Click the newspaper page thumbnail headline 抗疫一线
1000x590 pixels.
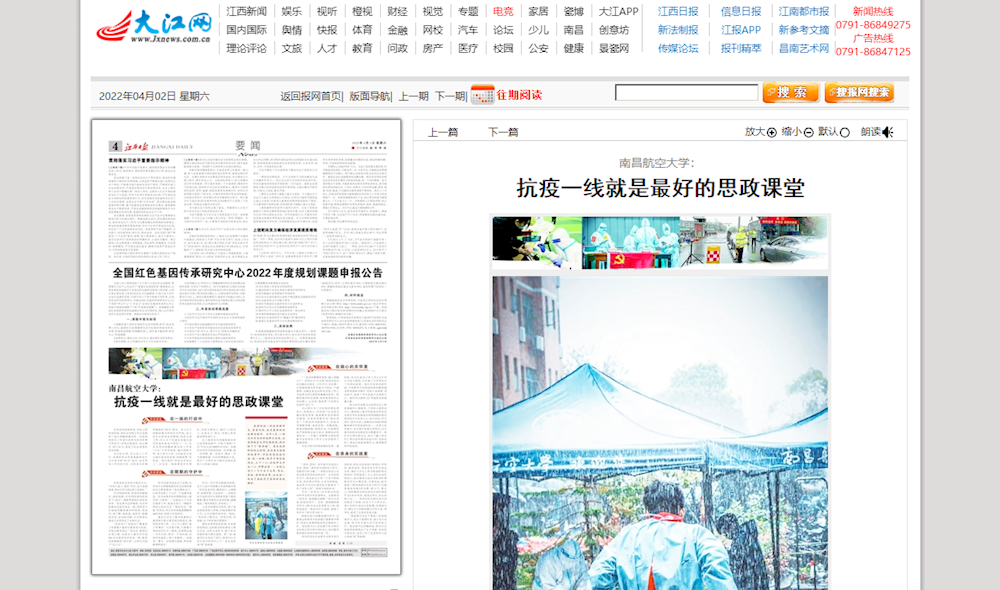coord(198,401)
